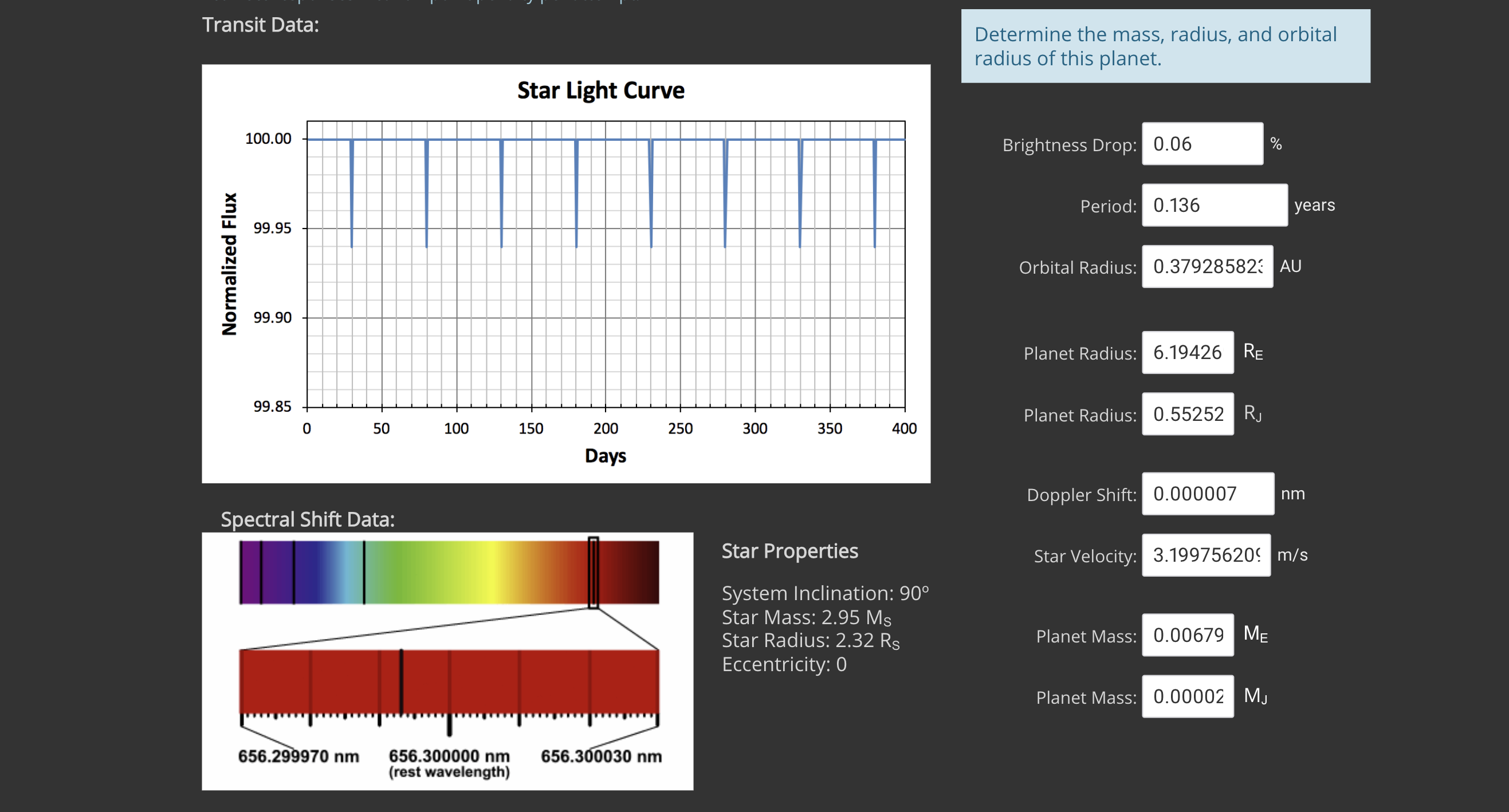Click the first transit dip near day 30
Image resolution: width=1509 pixels, height=812 pixels.
[x=352, y=193]
